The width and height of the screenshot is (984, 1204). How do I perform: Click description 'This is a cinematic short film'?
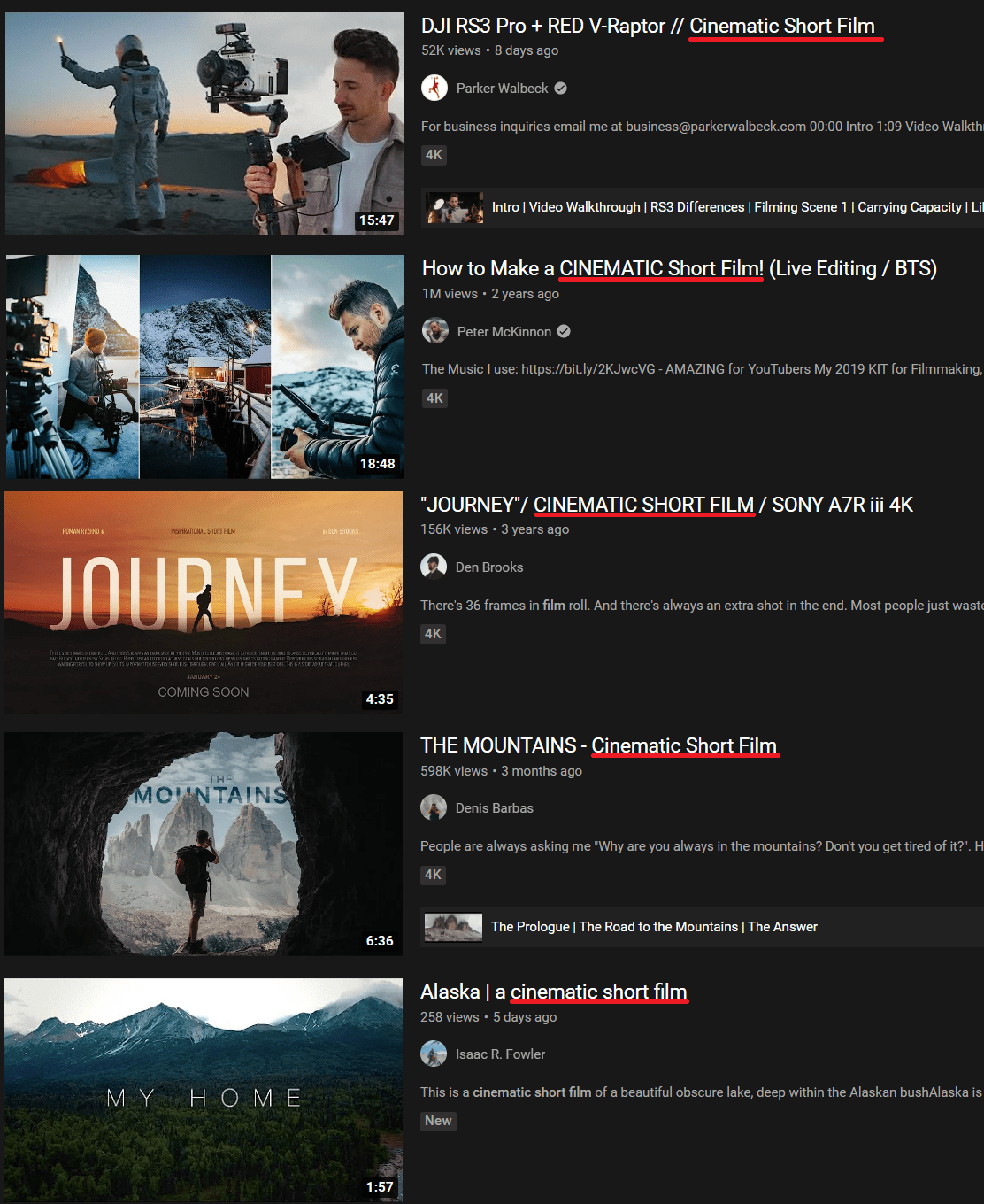(x=702, y=1092)
